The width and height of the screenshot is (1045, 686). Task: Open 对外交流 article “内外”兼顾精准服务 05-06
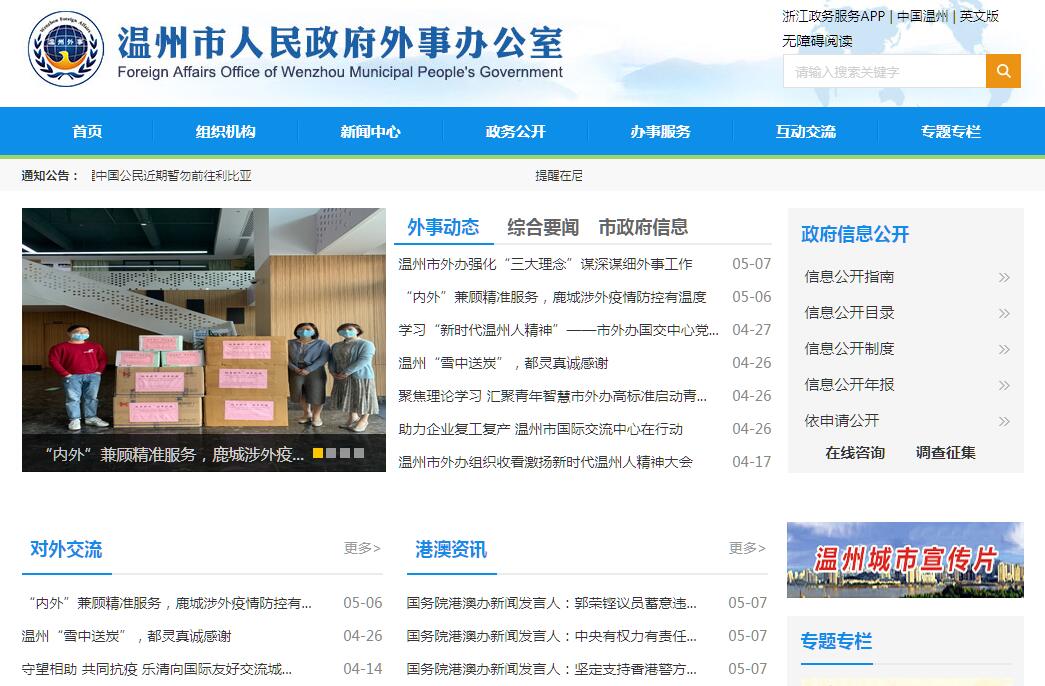170,603
